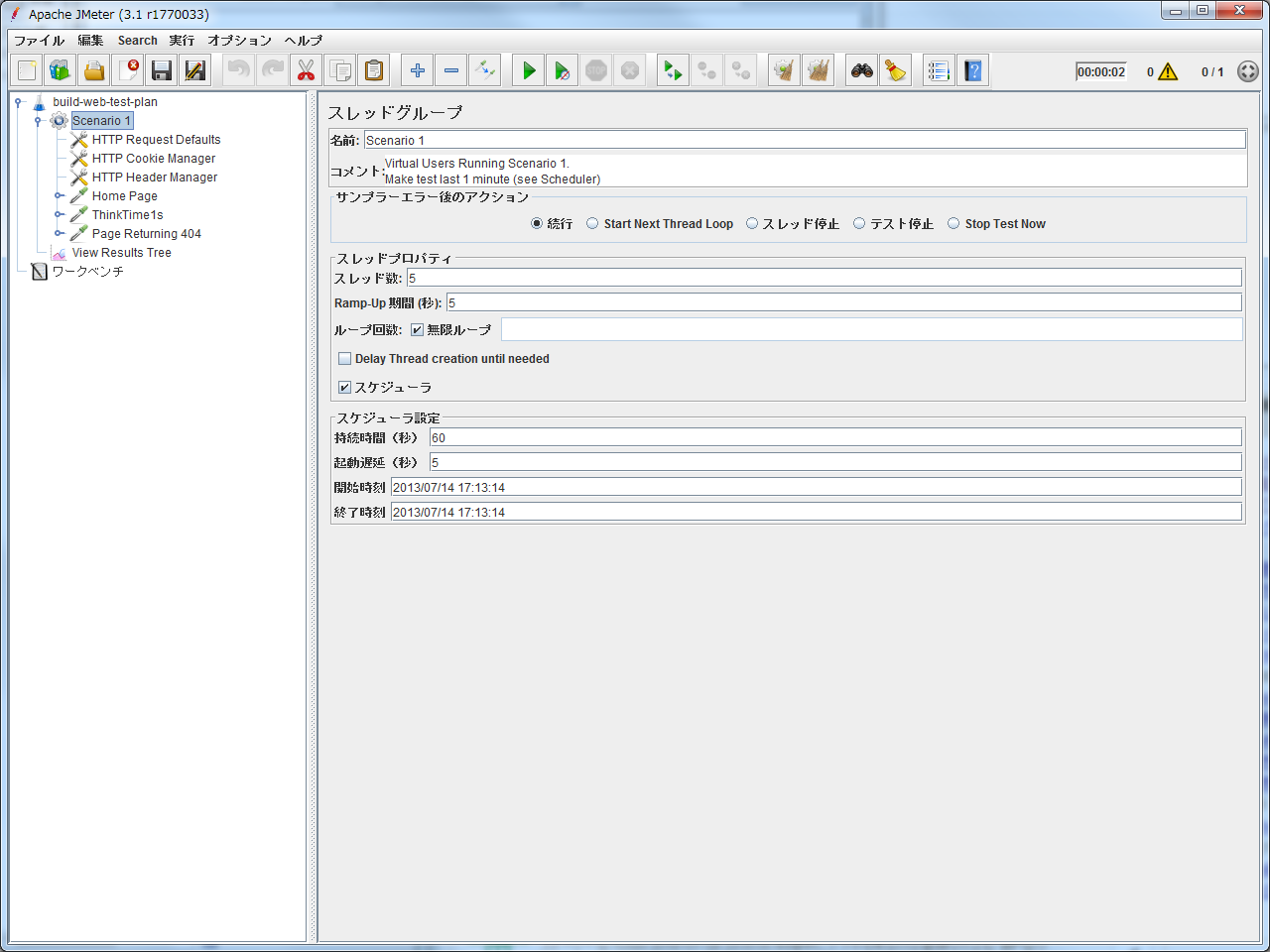Open the オプション menu
Screen dimensions: 1270x952
point(240,41)
